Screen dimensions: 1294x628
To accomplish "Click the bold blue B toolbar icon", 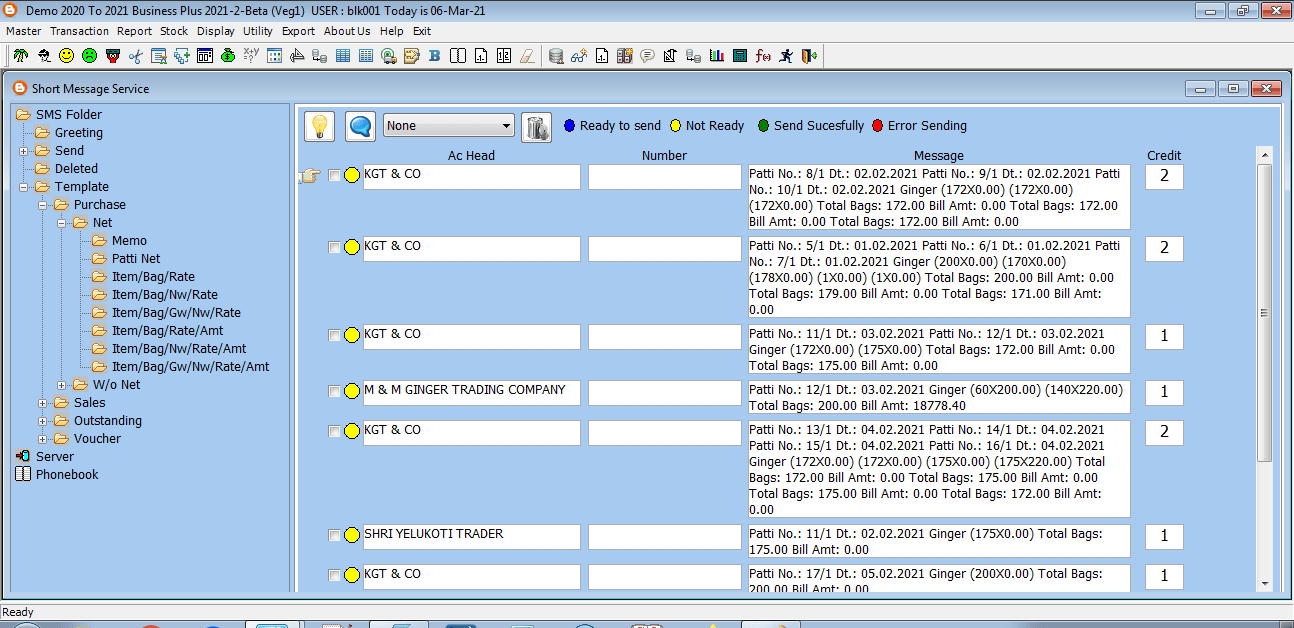I will point(434,56).
